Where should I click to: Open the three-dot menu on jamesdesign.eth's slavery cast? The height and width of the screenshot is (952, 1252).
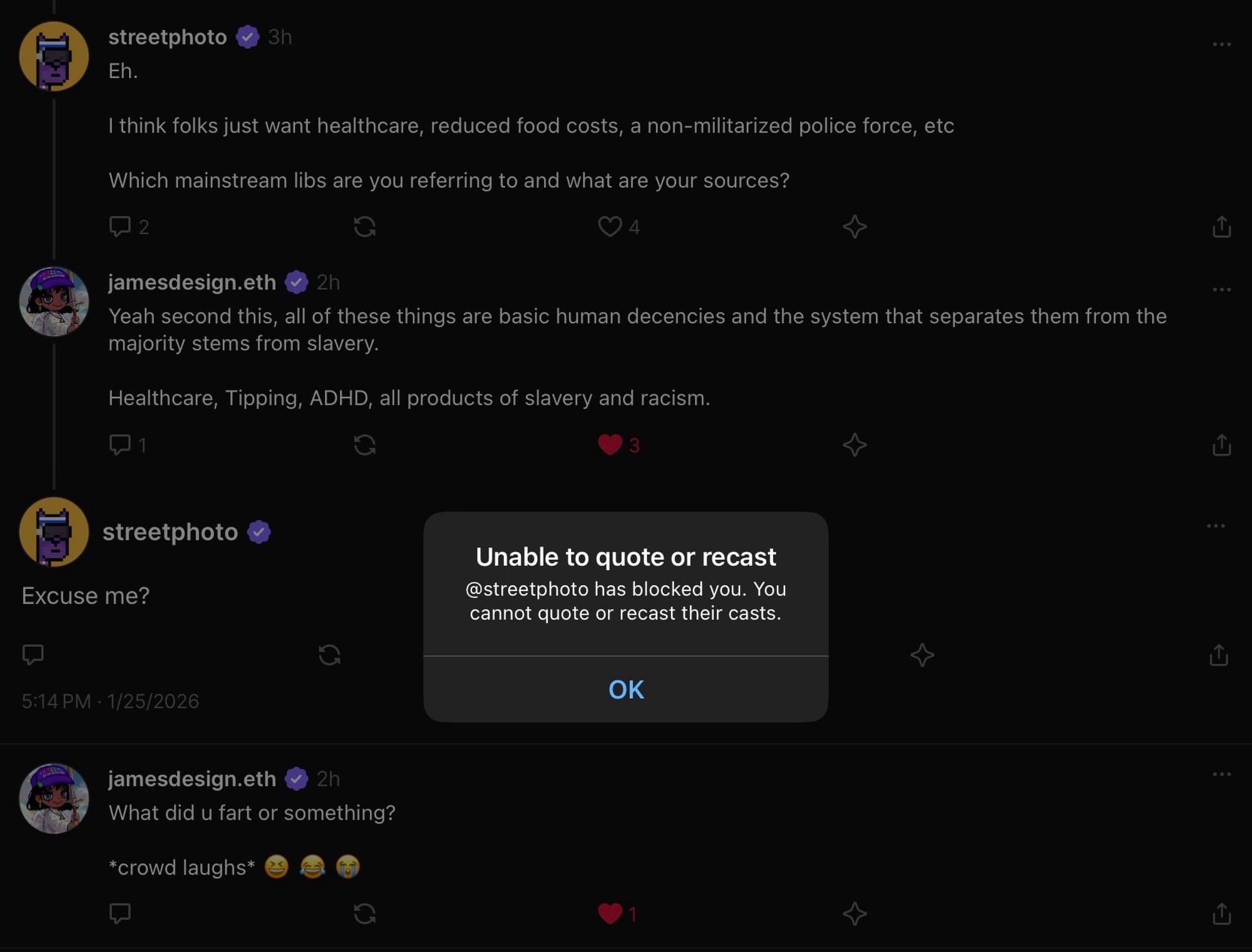click(1221, 290)
